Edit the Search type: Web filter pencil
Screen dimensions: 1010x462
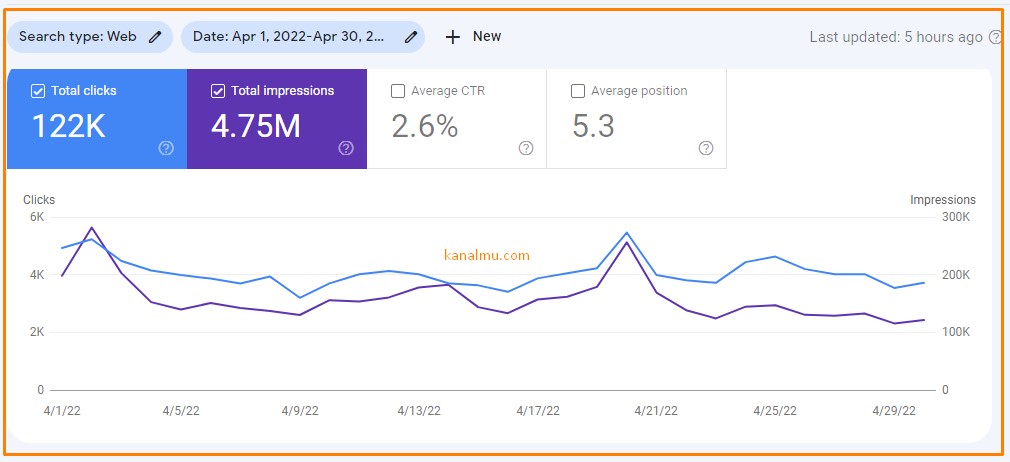[155, 37]
